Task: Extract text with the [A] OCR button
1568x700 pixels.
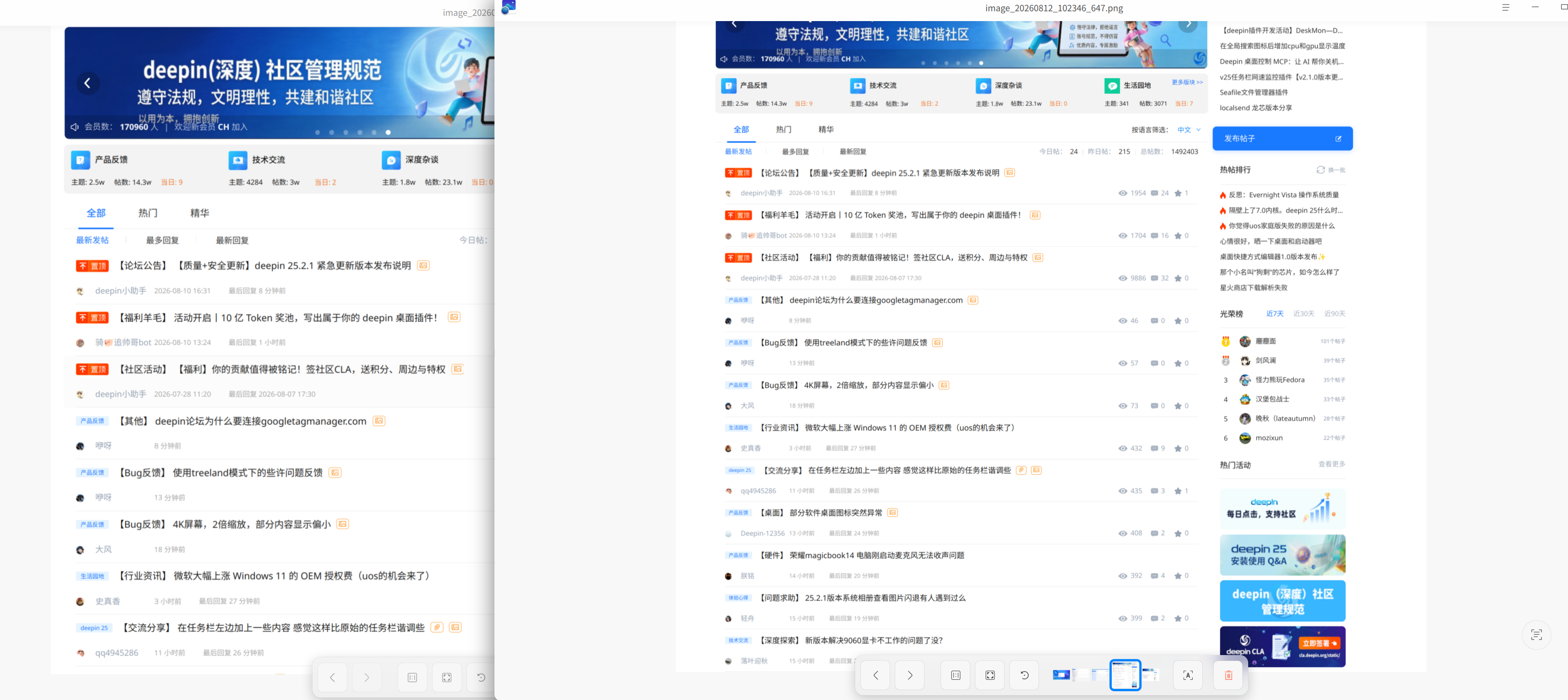Action: [x=1188, y=675]
